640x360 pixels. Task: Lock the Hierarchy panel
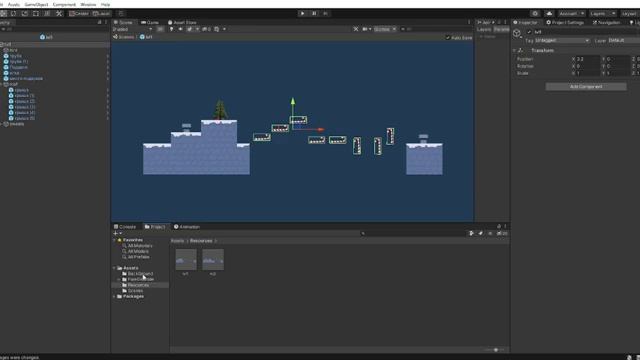[99, 22]
